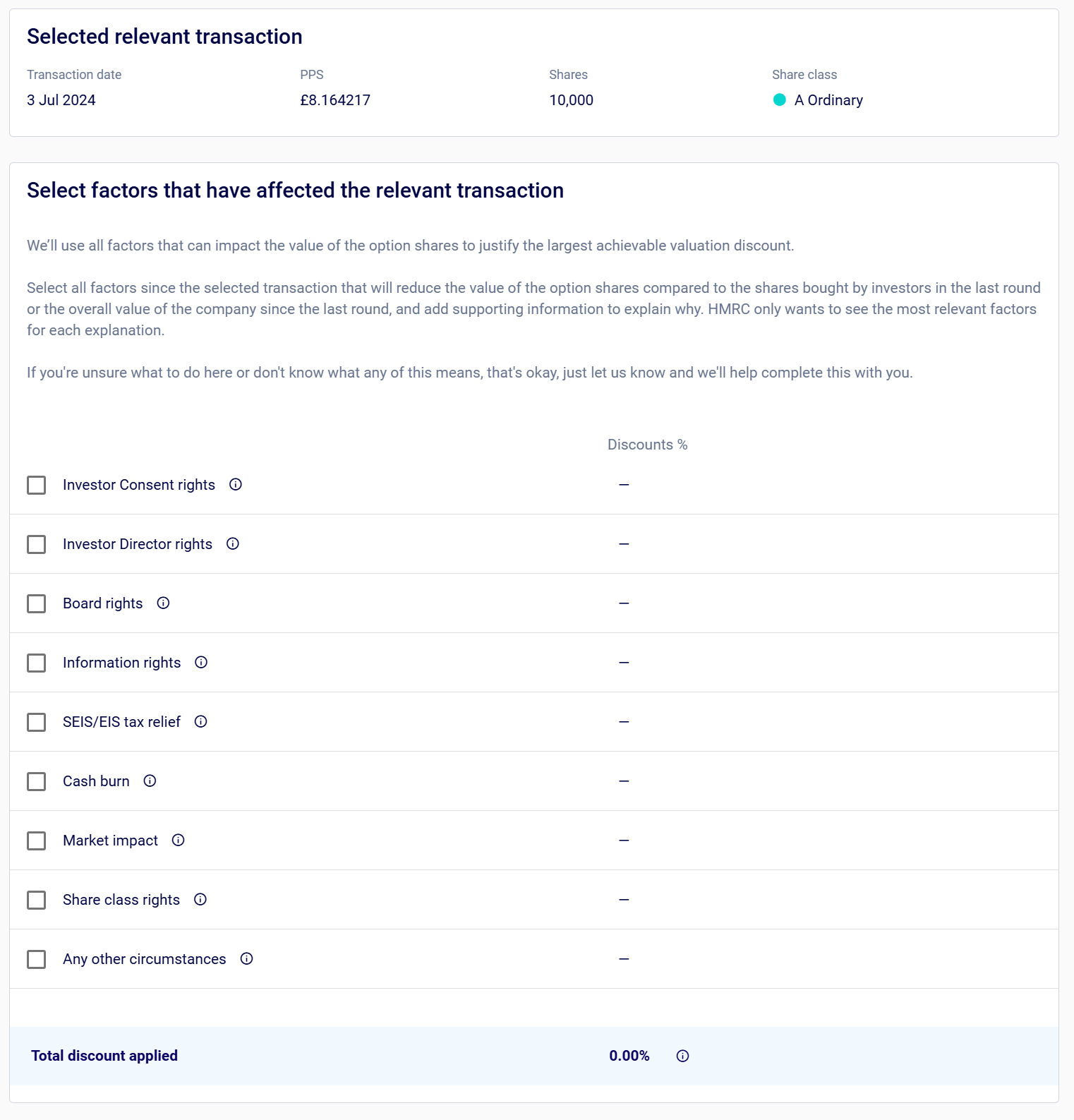Select the Any other circumstances checkbox
This screenshot has width=1074, height=1120.
(x=37, y=960)
